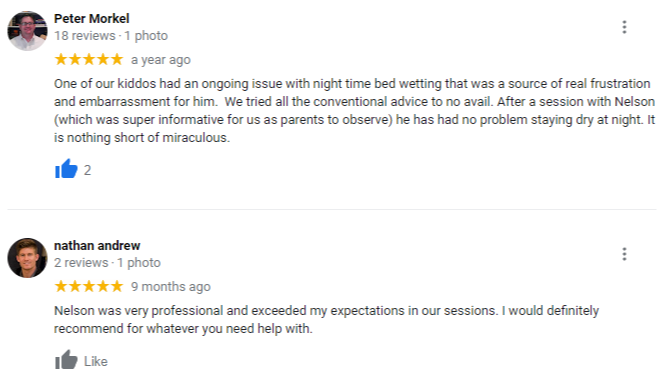
Task: Click the last star of nathan andrew's rating
Action: (117, 286)
